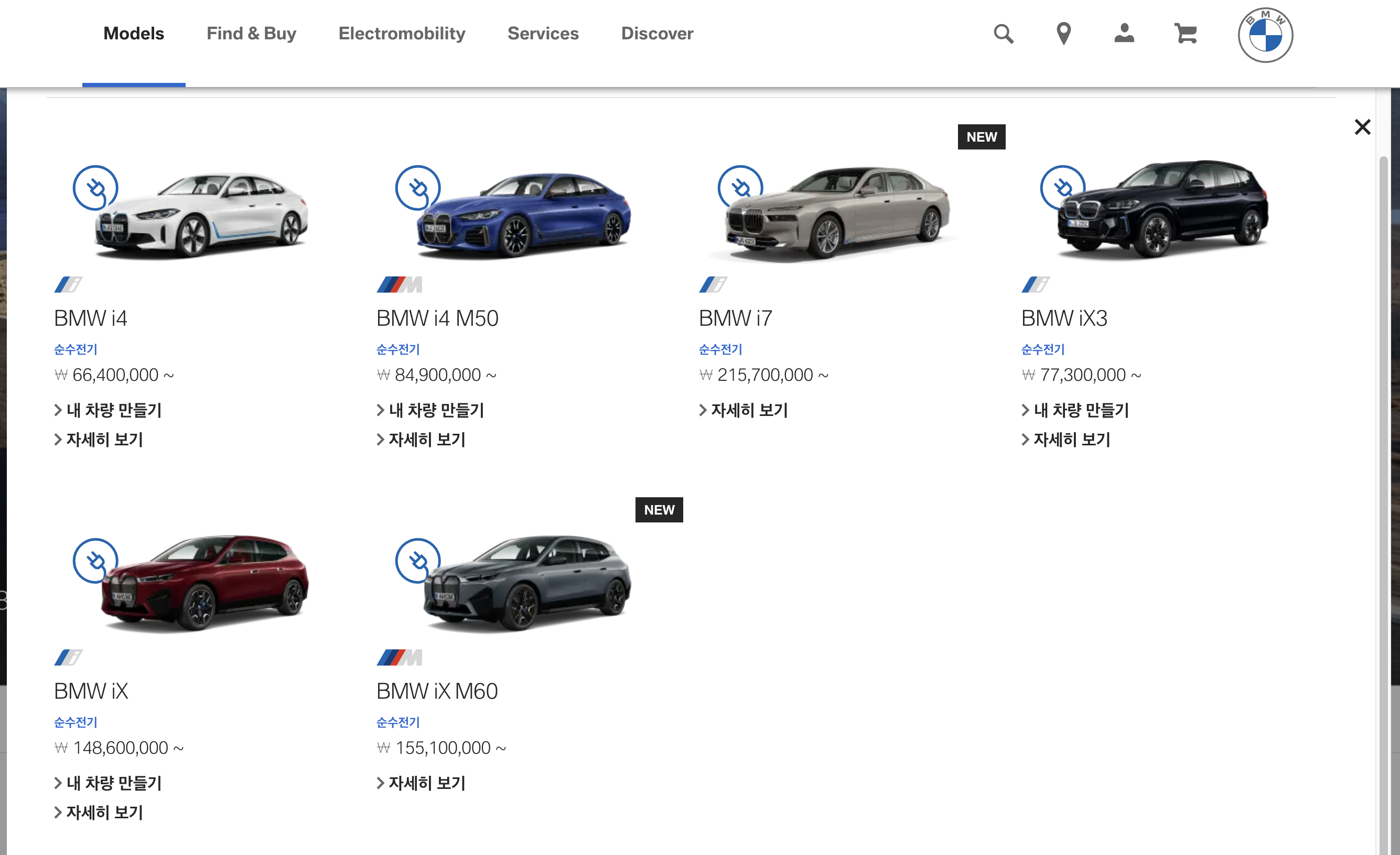Open the search icon in header

click(x=1004, y=34)
